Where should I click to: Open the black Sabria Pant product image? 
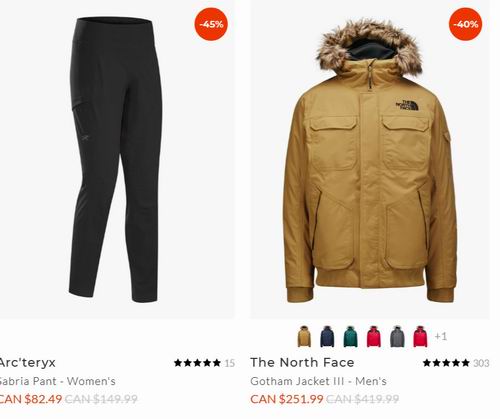pos(115,159)
